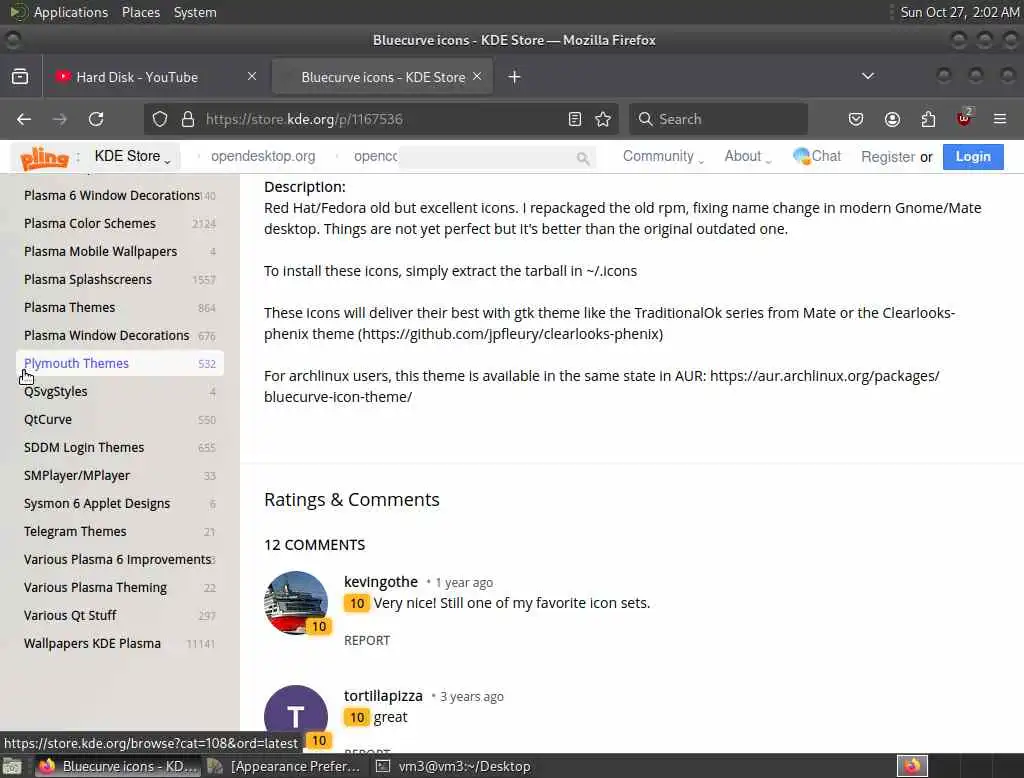
Task: Switch to Appearance Preferences taskbar window
Action: point(283,766)
